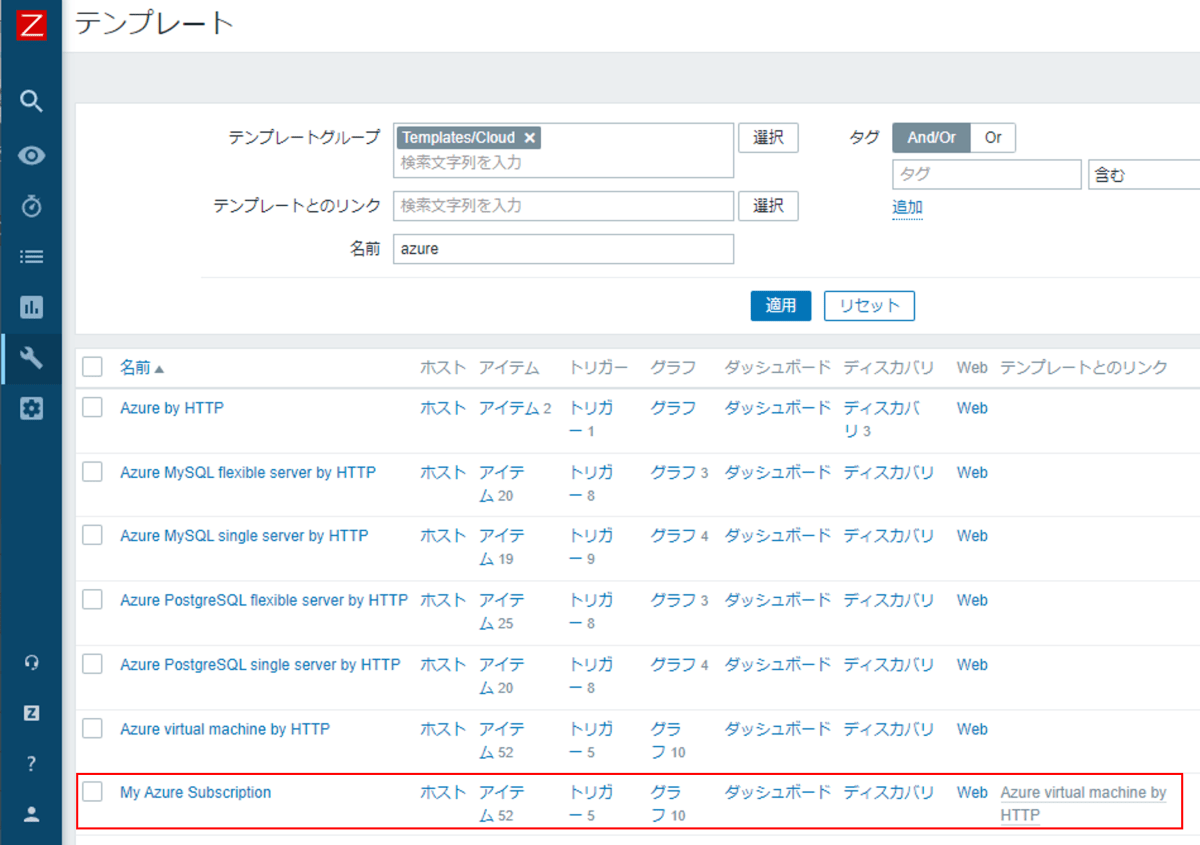Viewport: 1200px width, 845px height.
Task: Open the Configuration wrench icon in sidebar
Action: click(x=31, y=358)
